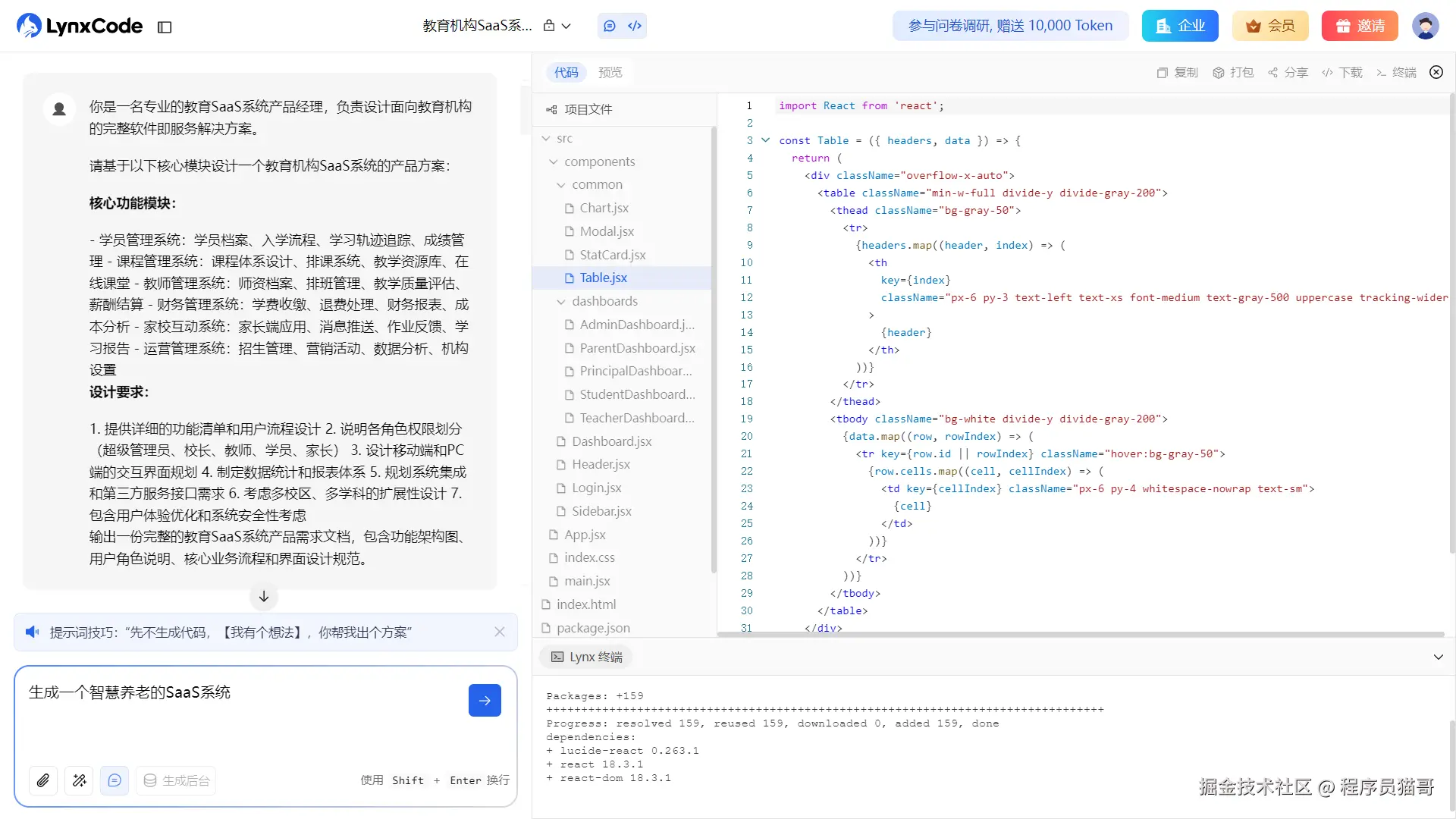1456x819 pixels.
Task: Send the prompt with blue arrow button
Action: tap(485, 701)
